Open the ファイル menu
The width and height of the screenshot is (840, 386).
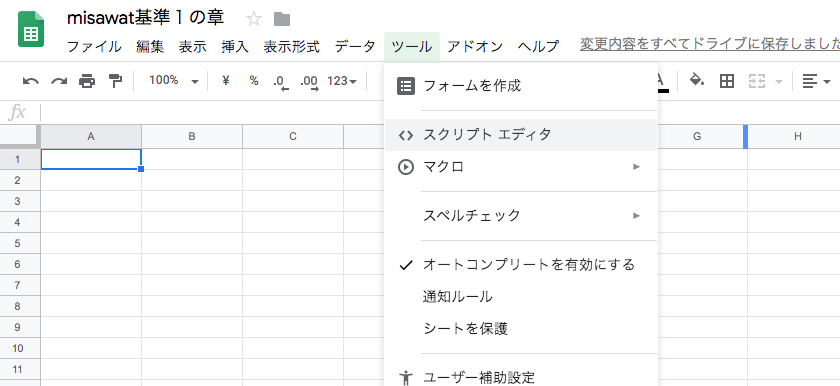[x=94, y=47]
